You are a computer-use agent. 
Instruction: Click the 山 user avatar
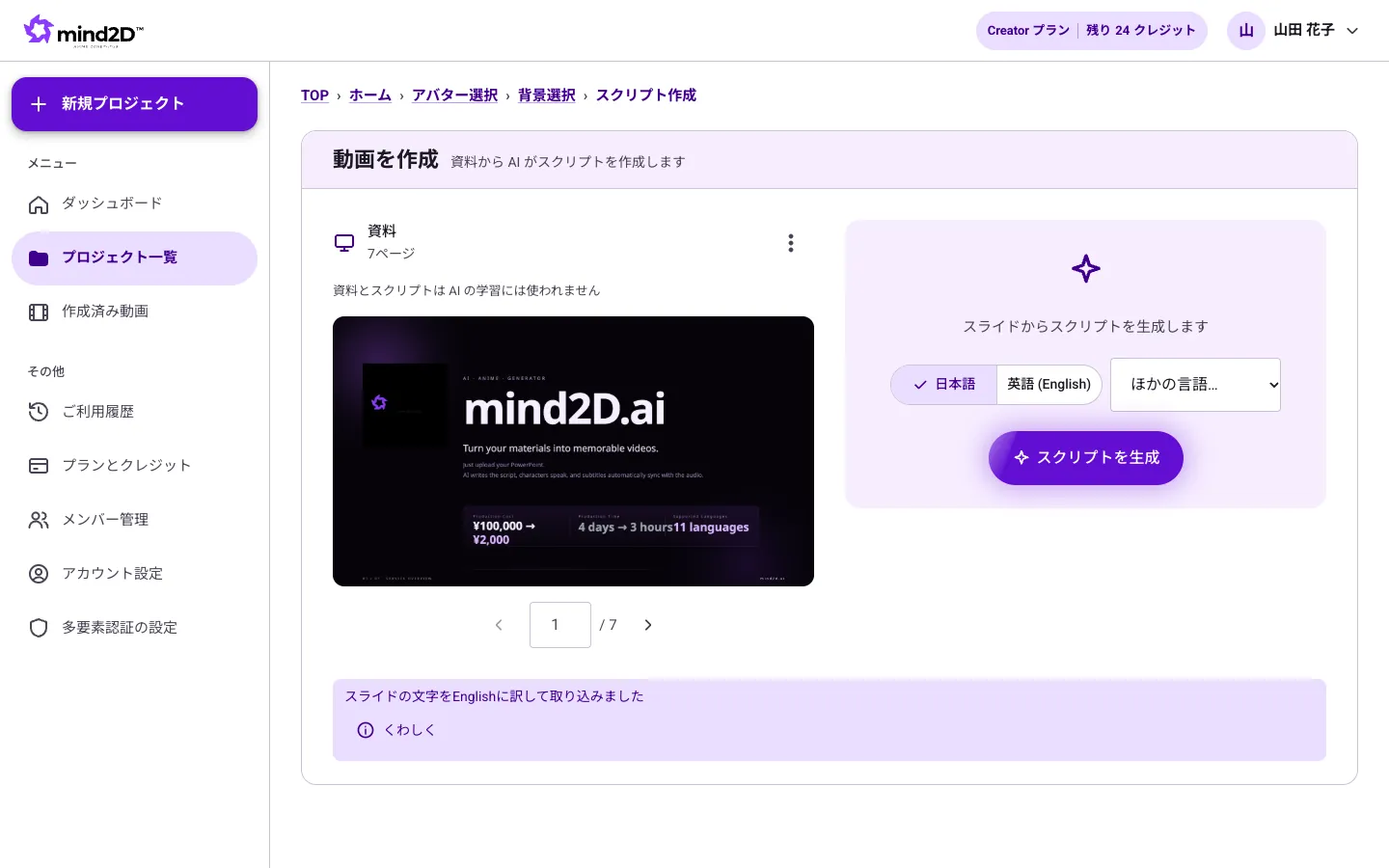tap(1246, 31)
